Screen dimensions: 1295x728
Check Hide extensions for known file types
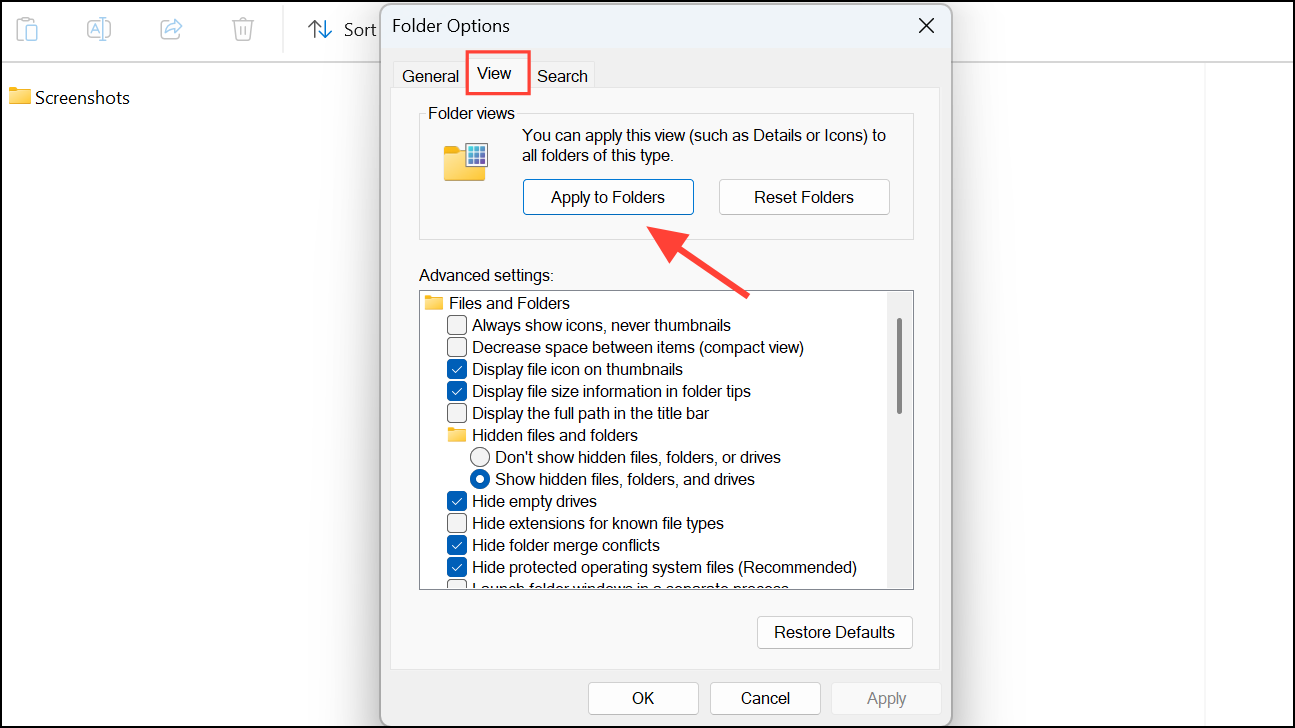coord(457,523)
